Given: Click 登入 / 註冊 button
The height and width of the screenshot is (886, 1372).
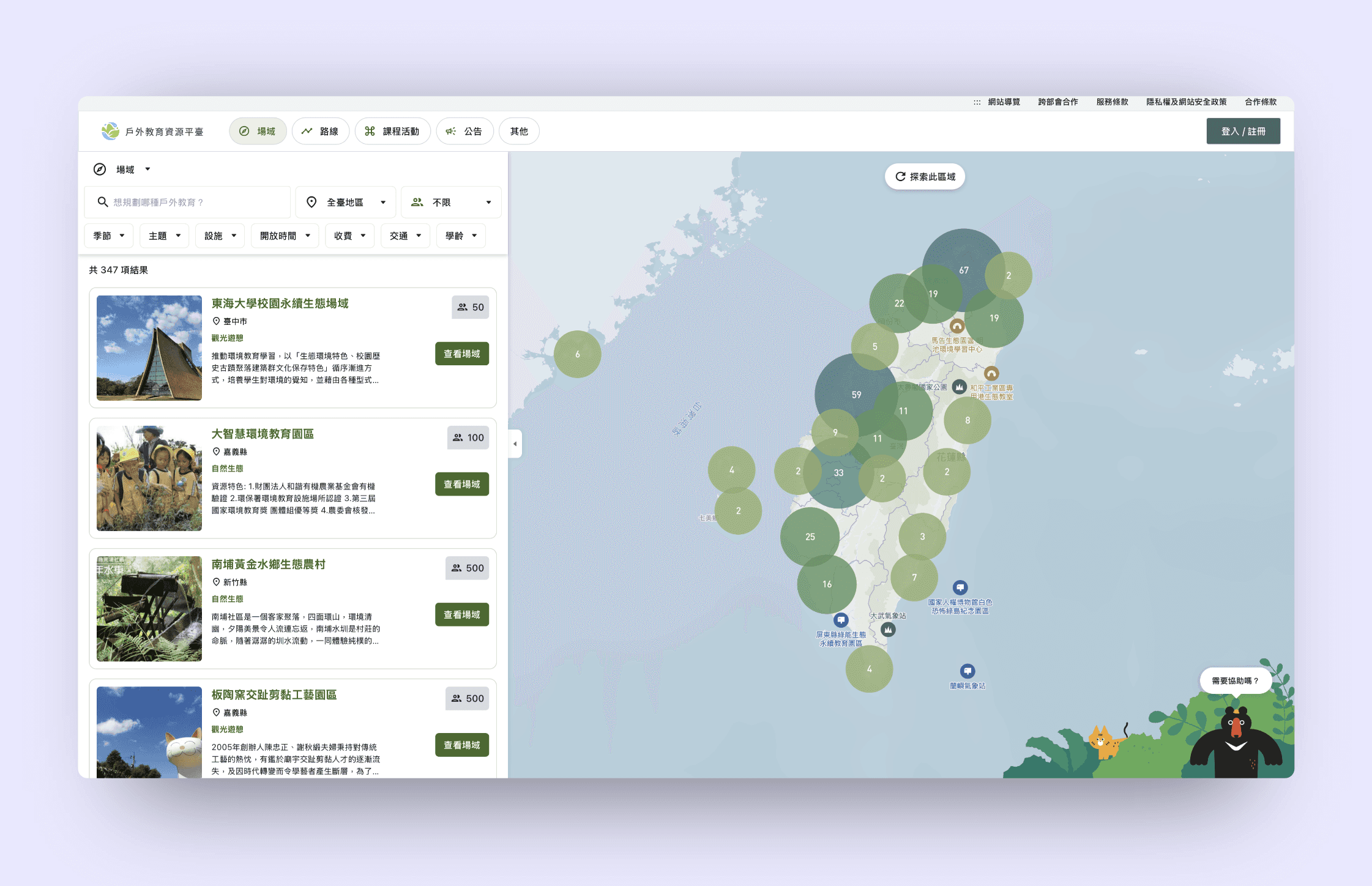Looking at the screenshot, I should pos(1243,131).
